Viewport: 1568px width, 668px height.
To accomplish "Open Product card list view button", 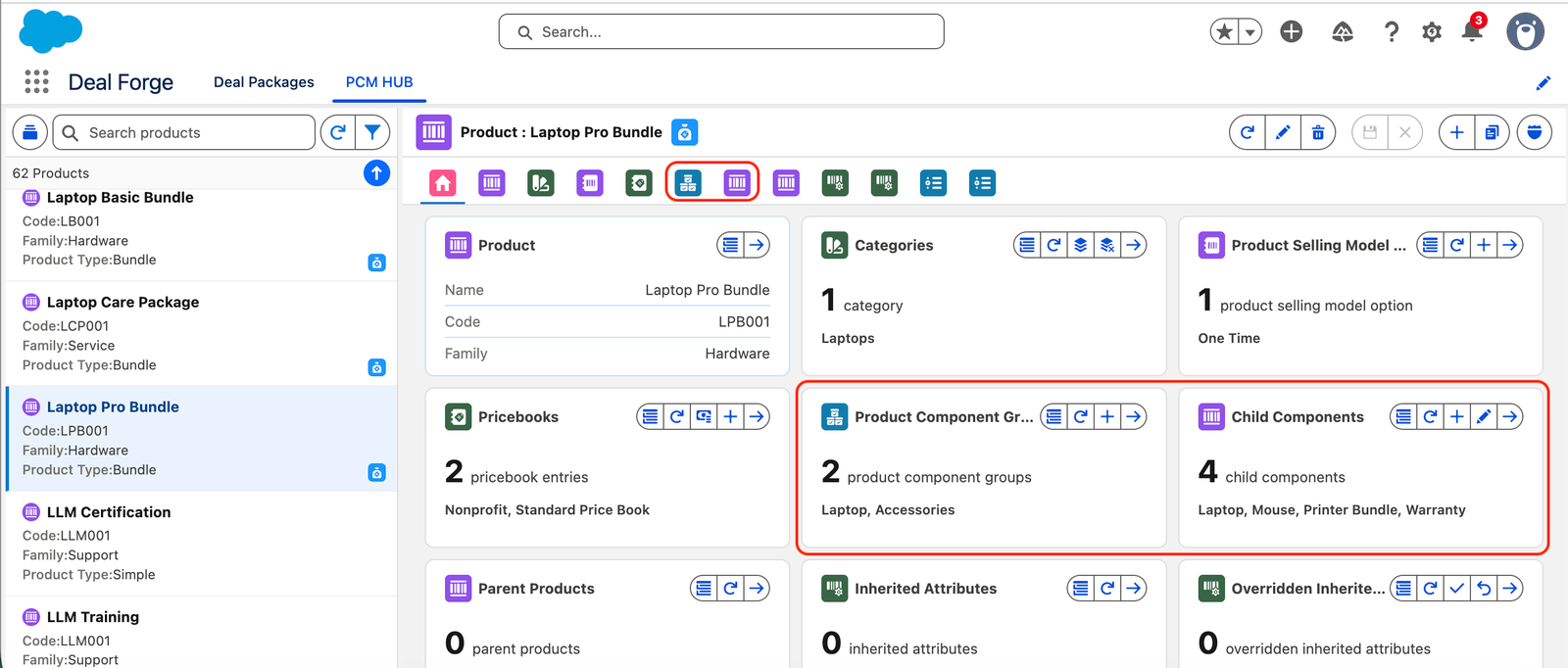I will [731, 245].
